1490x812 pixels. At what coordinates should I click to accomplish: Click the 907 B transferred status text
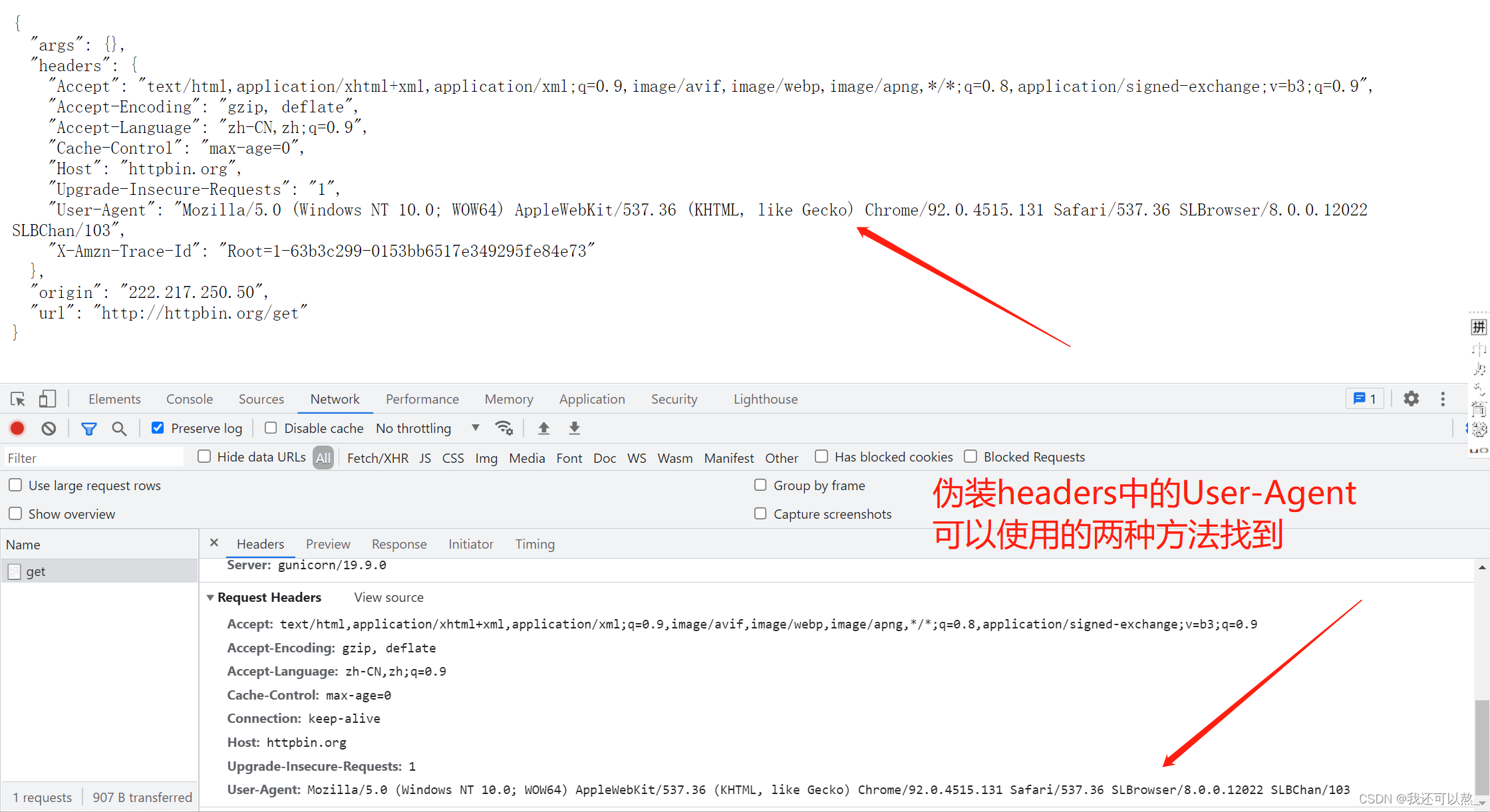[x=142, y=797]
